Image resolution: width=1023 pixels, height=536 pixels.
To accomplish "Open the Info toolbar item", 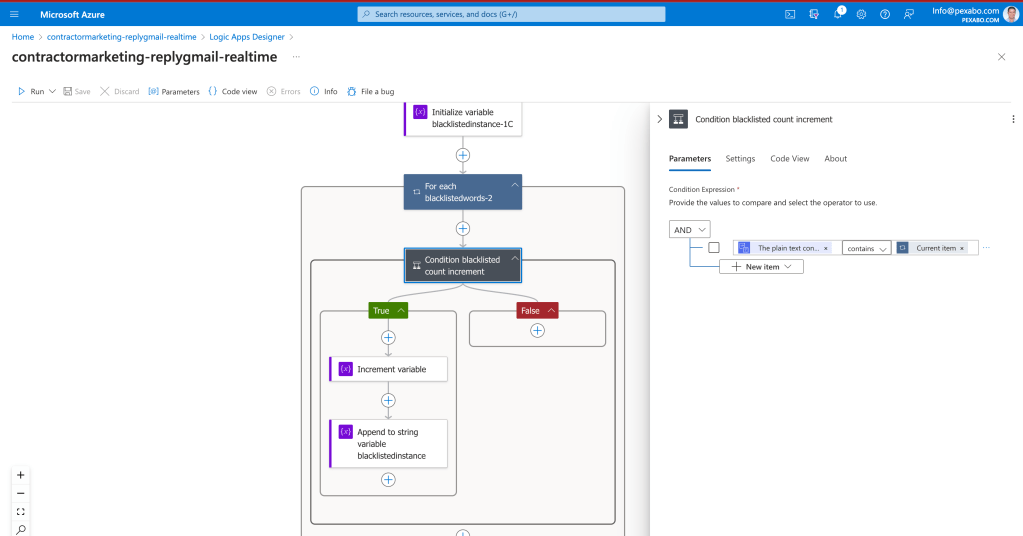I will [324, 91].
